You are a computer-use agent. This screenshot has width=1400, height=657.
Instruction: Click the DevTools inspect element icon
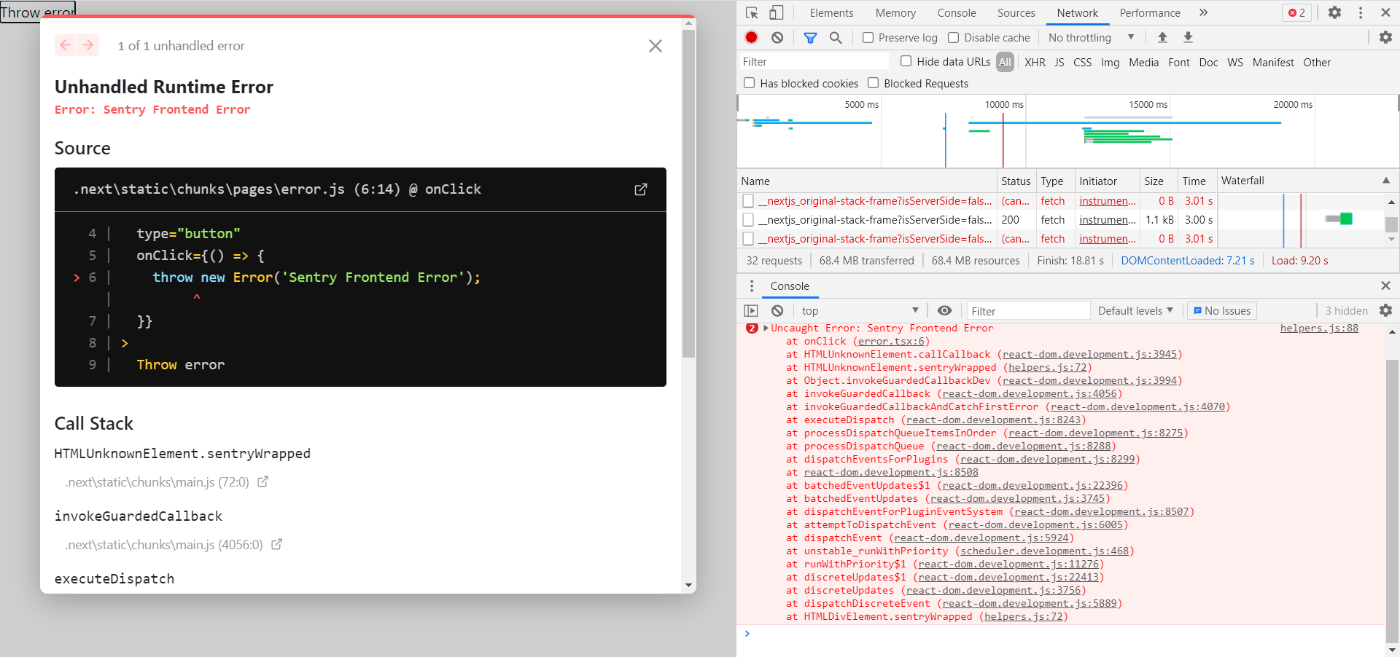tap(752, 13)
